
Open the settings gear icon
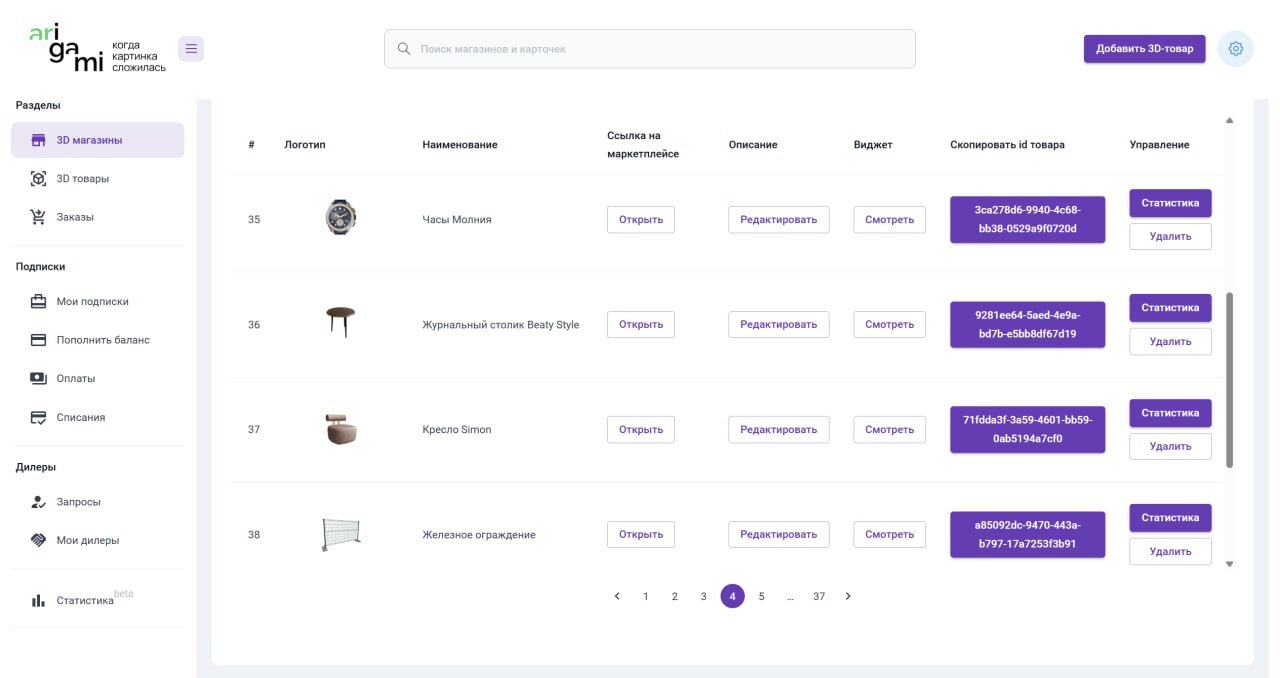[x=1236, y=48]
